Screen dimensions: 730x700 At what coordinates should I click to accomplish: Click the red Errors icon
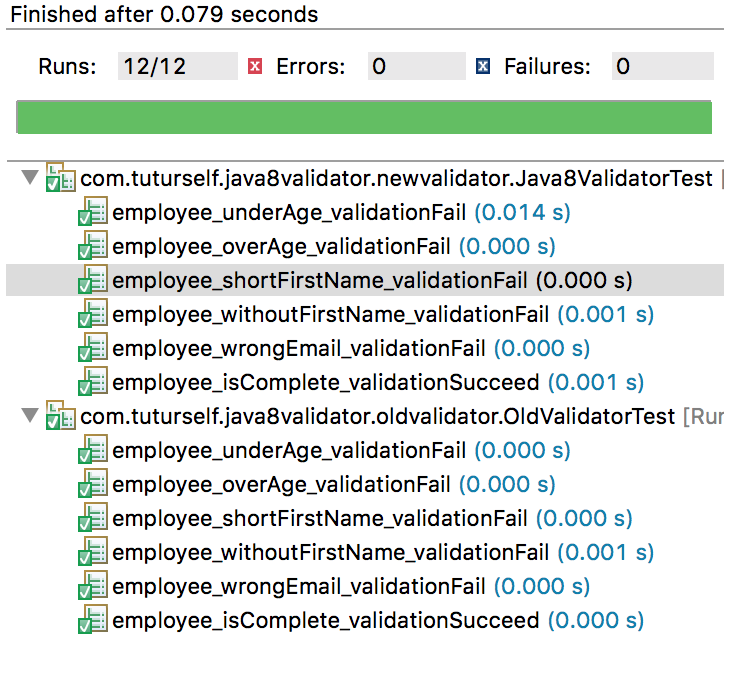coord(255,67)
